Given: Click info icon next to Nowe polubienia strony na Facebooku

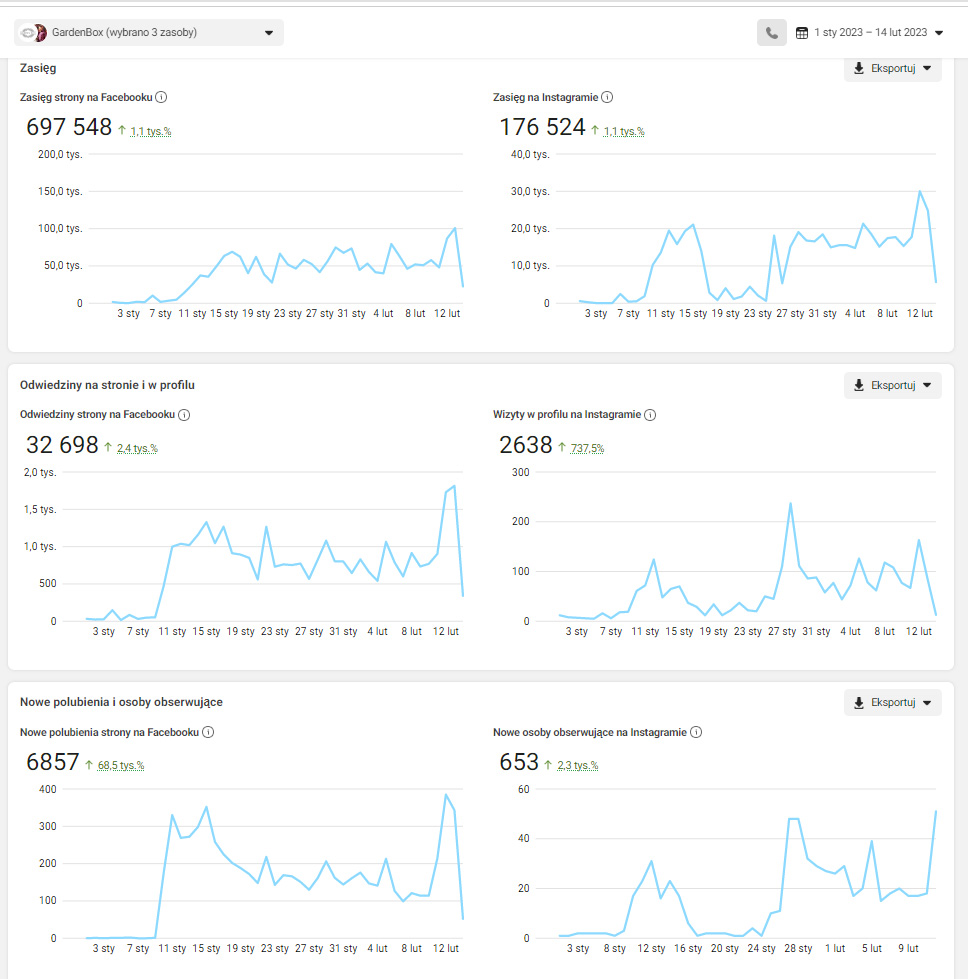Looking at the screenshot, I should point(208,732).
